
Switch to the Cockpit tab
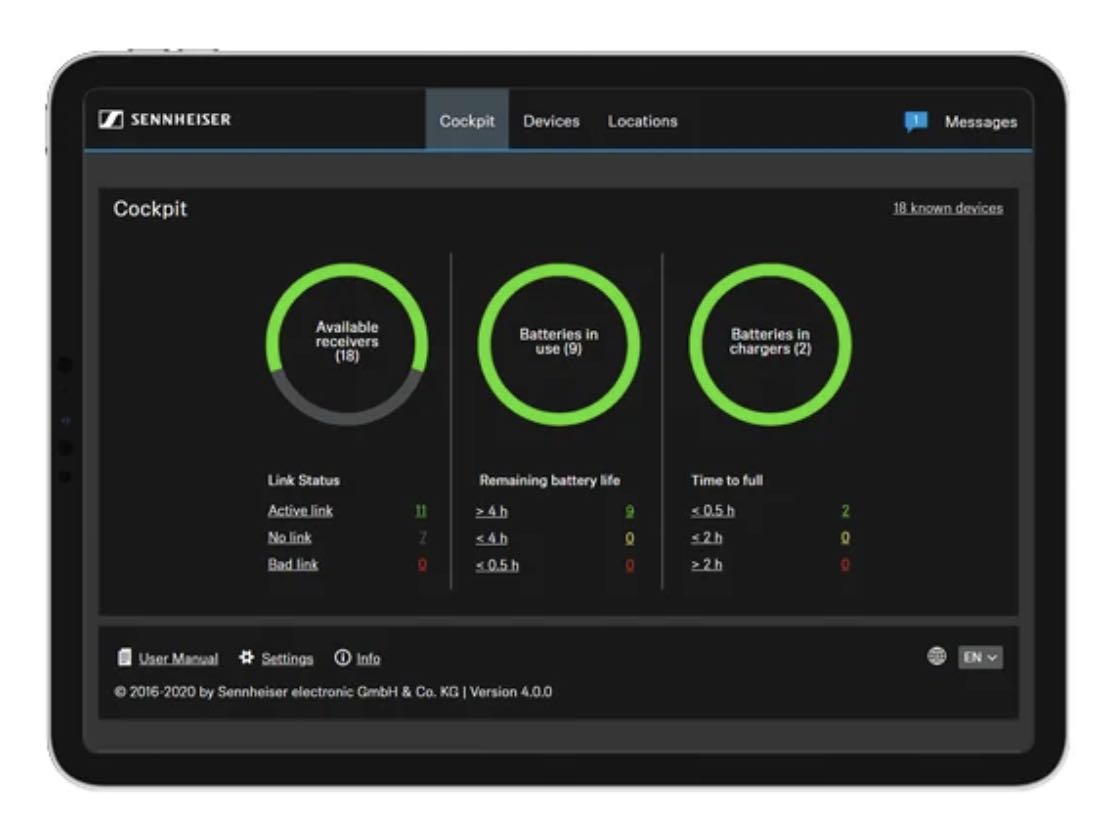pyautogui.click(x=467, y=120)
